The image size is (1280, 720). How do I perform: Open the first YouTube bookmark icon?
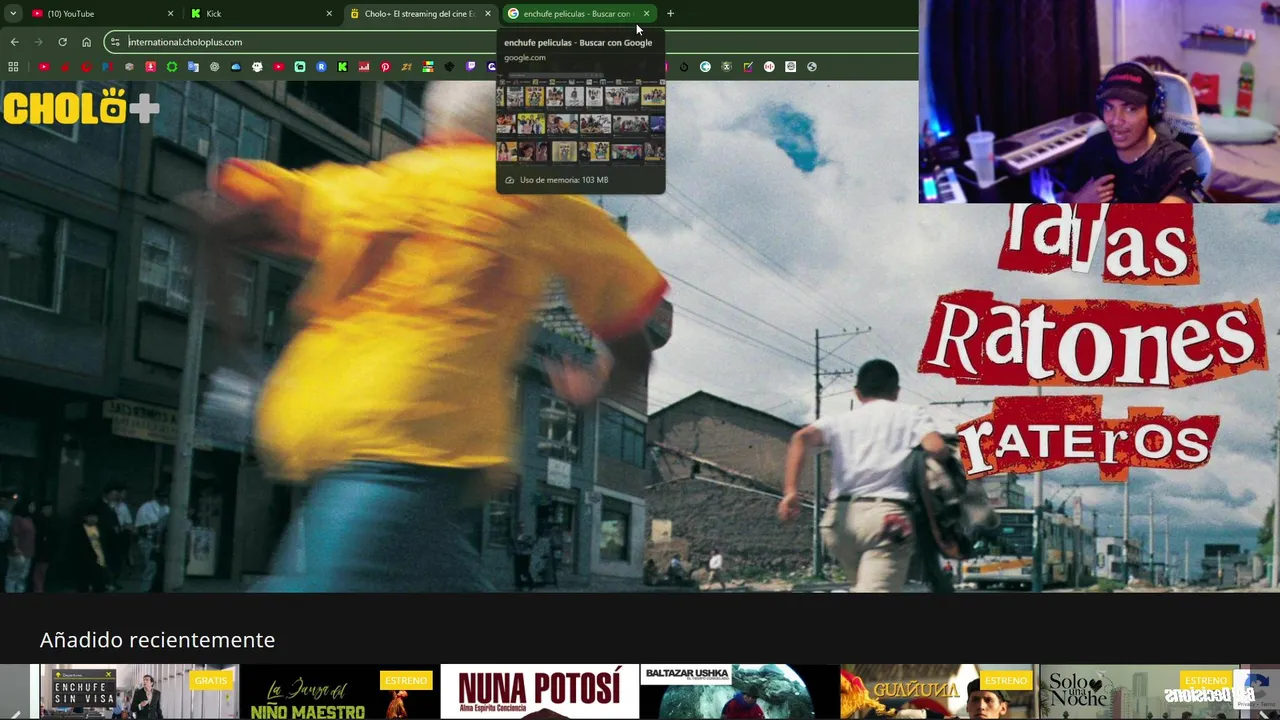pyautogui.click(x=44, y=67)
